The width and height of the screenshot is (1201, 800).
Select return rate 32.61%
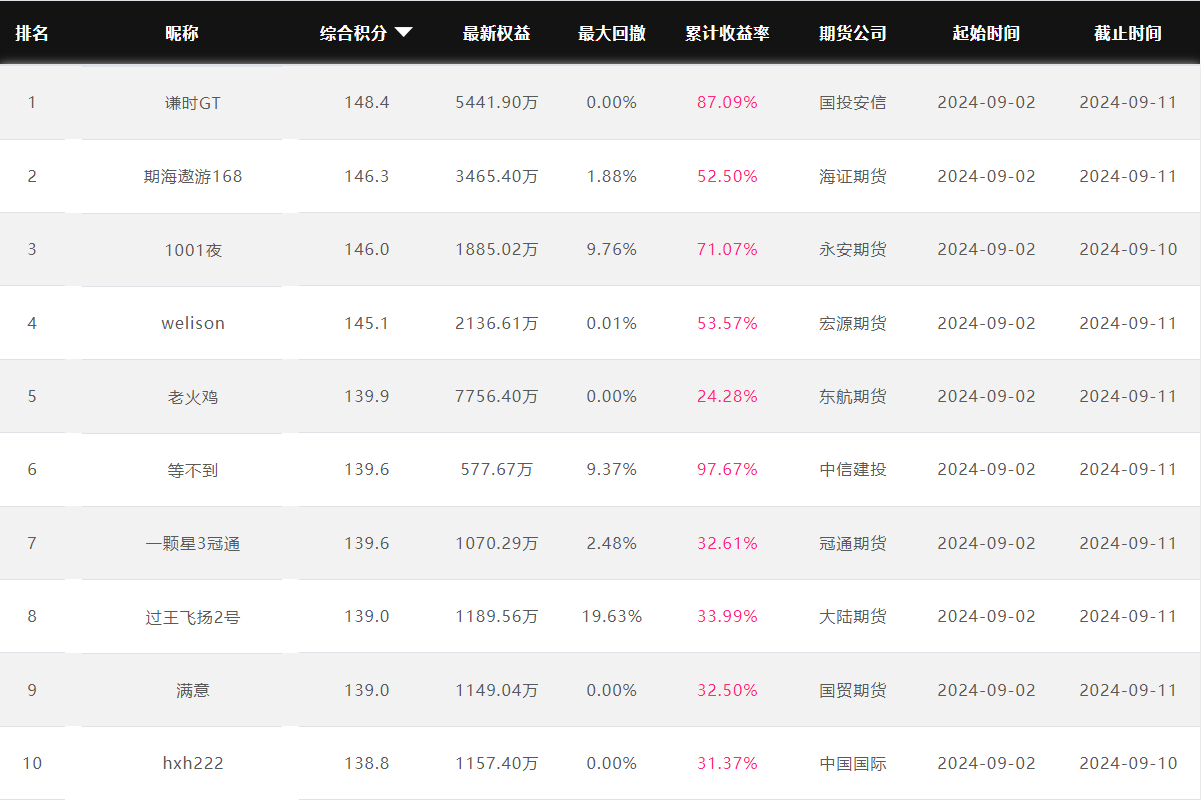click(x=727, y=543)
